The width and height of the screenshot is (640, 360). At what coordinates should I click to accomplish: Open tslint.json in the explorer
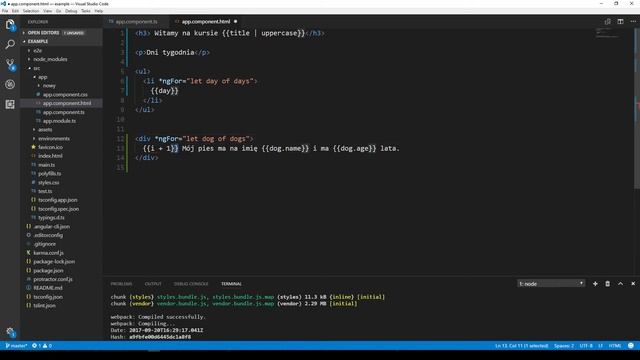click(44, 306)
